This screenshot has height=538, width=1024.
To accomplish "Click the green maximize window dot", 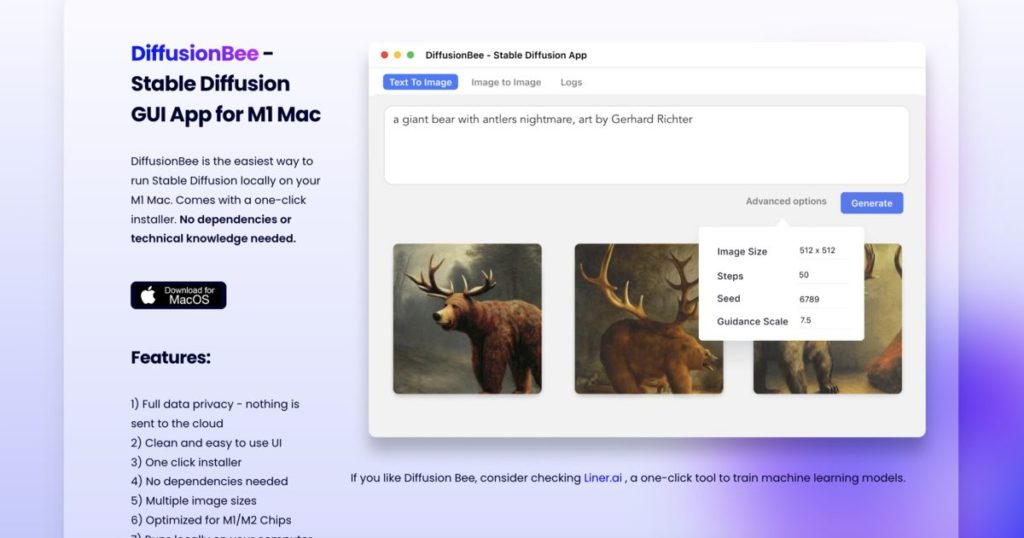I will 410,55.
